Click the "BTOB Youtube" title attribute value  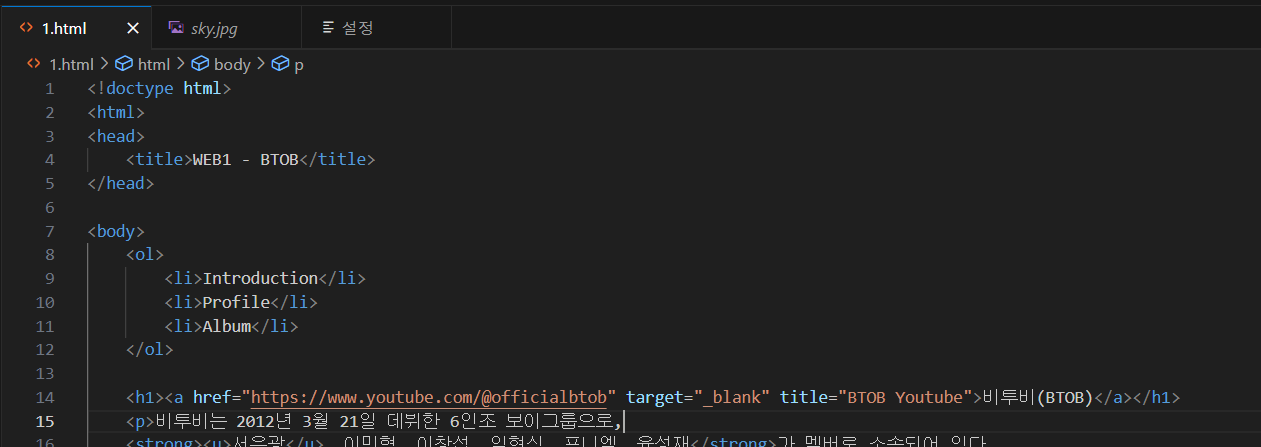pyautogui.click(x=906, y=397)
